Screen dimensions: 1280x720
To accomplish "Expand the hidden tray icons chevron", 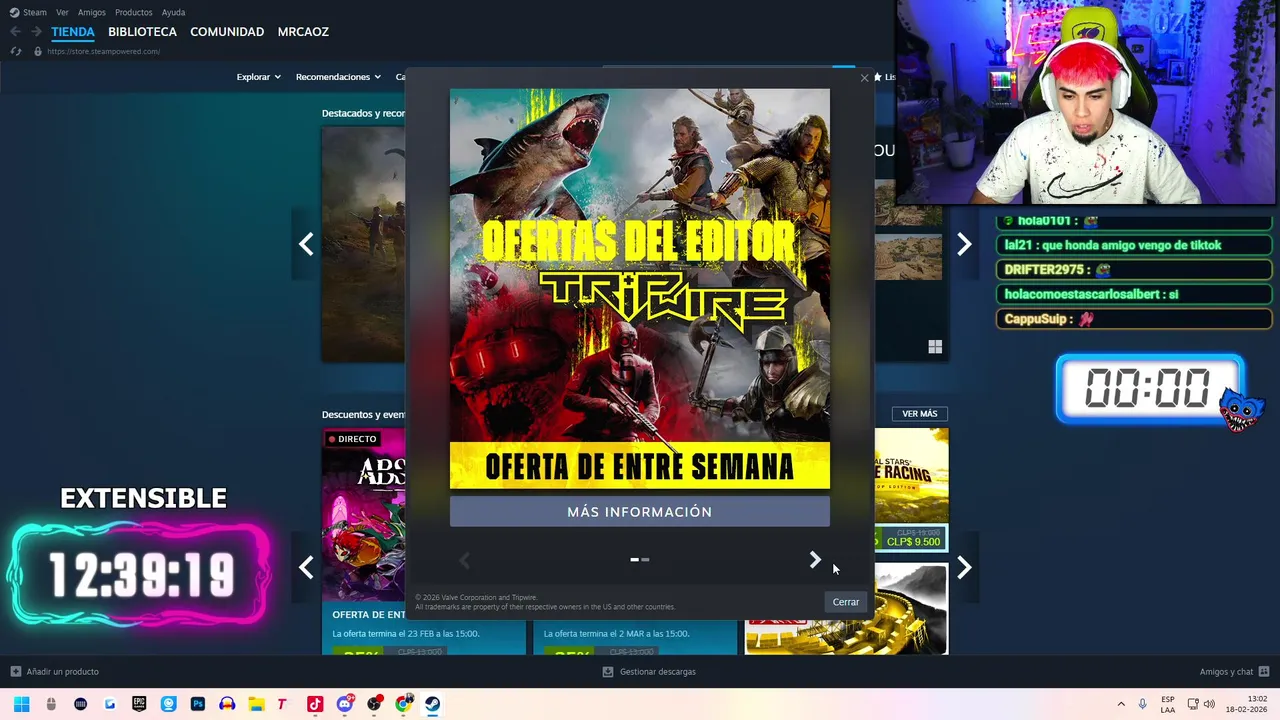I will click(1121, 704).
